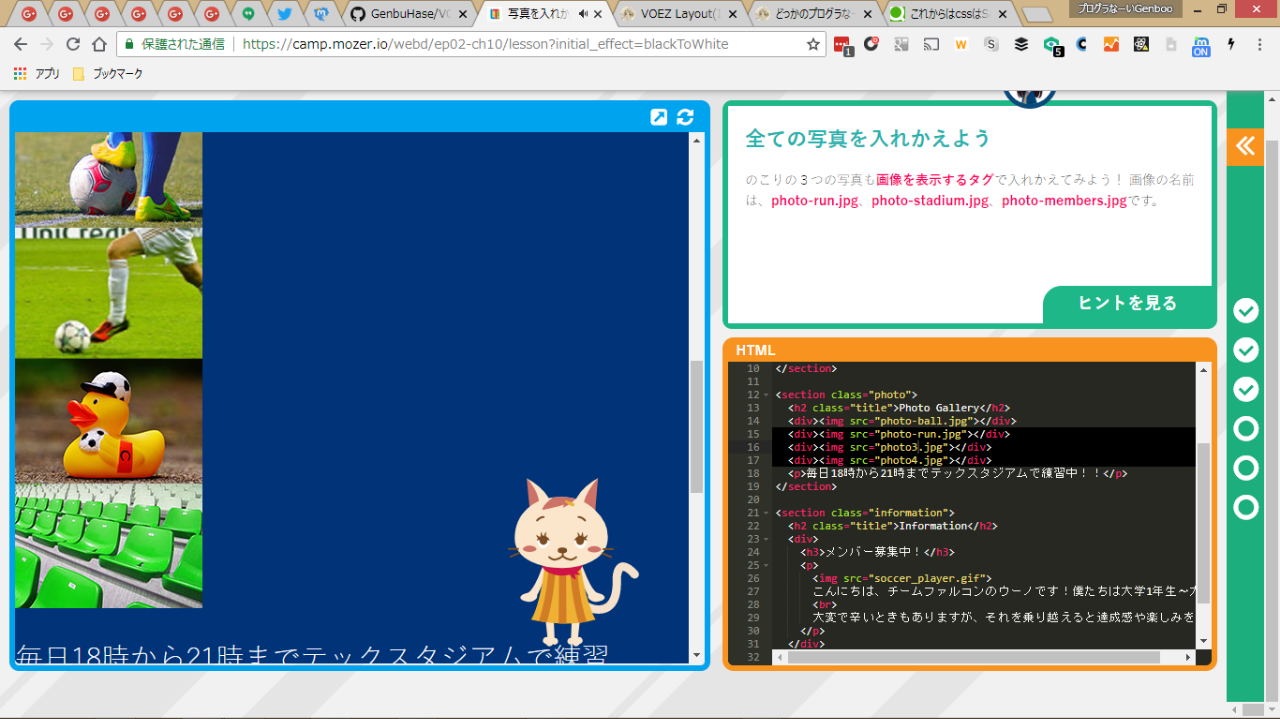
Task: Fold the information section at line 21
Action: pyautogui.click(x=766, y=513)
